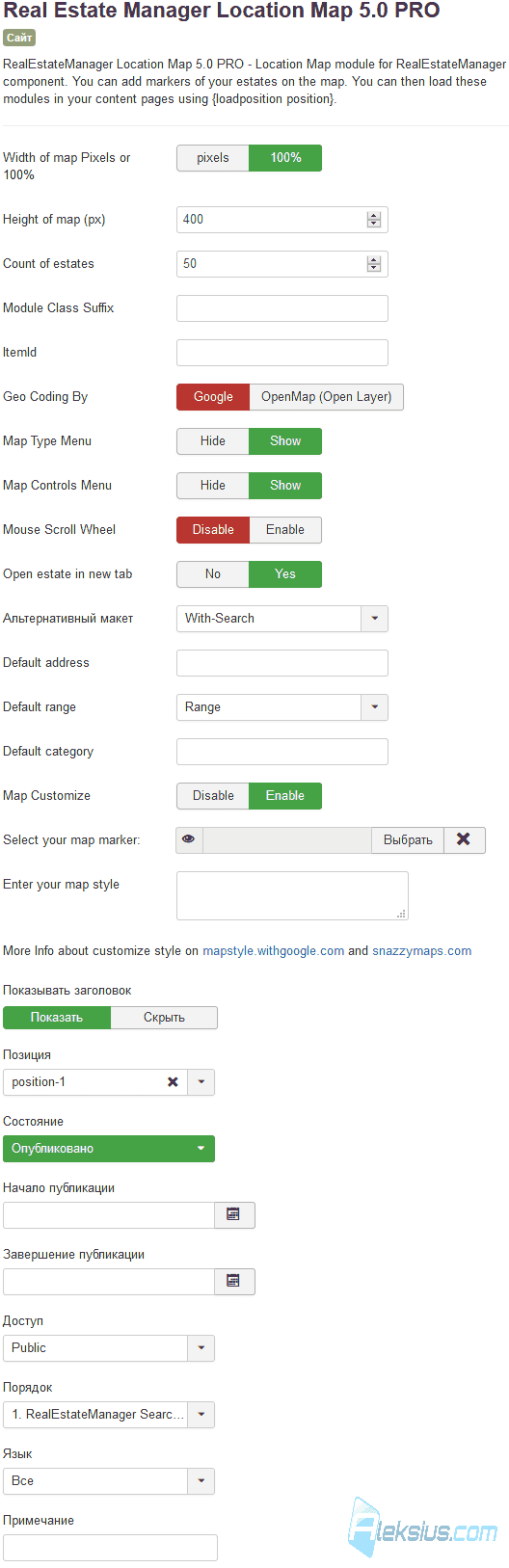
Task: Show the Map Controls Menu
Action: click(285, 486)
